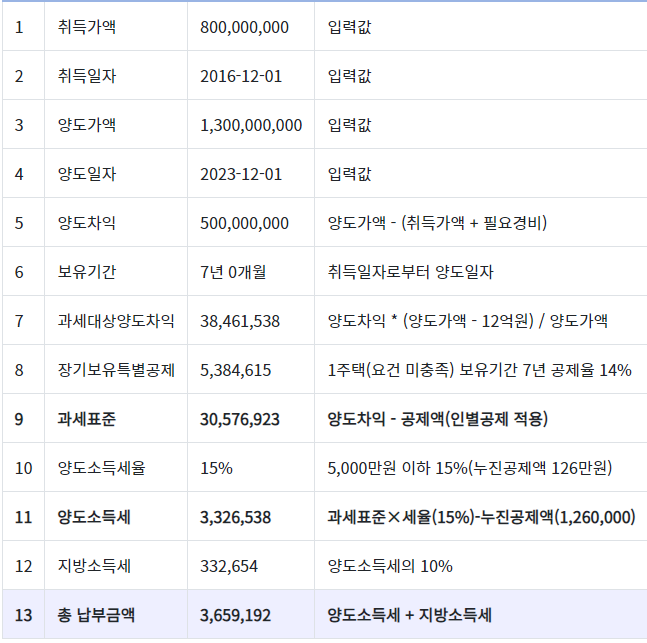Viewport: 647px width, 643px height.
Task: Select the 보유기간 label
Action: (x=87, y=272)
